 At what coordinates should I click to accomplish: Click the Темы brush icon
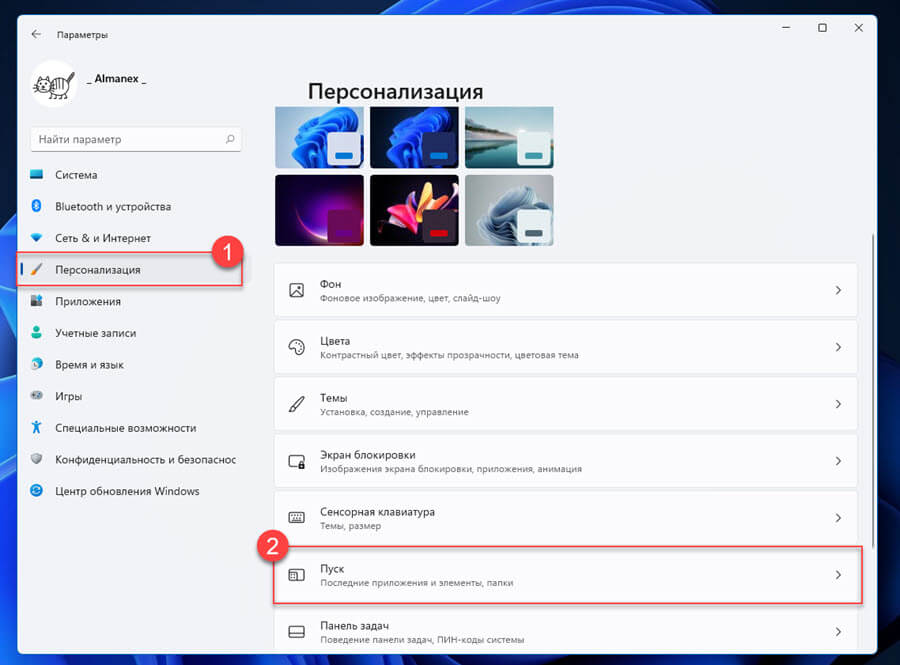(x=296, y=404)
